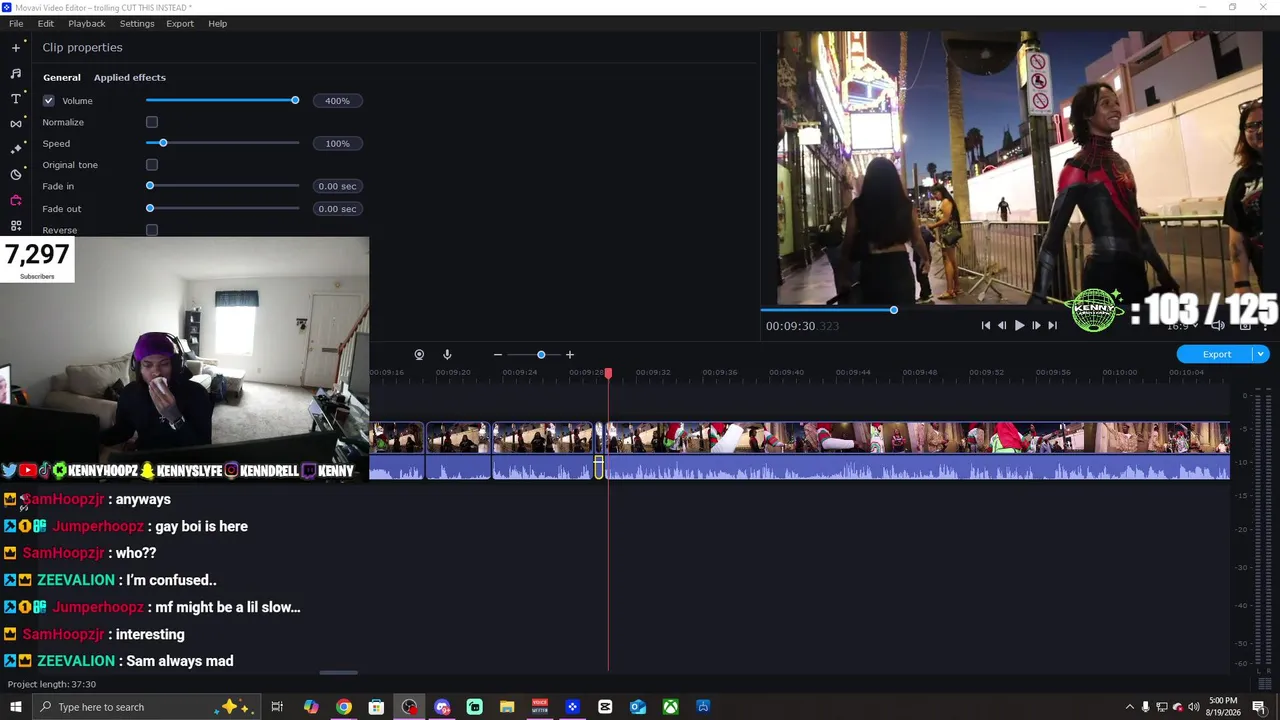The width and height of the screenshot is (1280, 720).
Task: Click the 00:09:30 timecode display
Action: (x=802, y=326)
